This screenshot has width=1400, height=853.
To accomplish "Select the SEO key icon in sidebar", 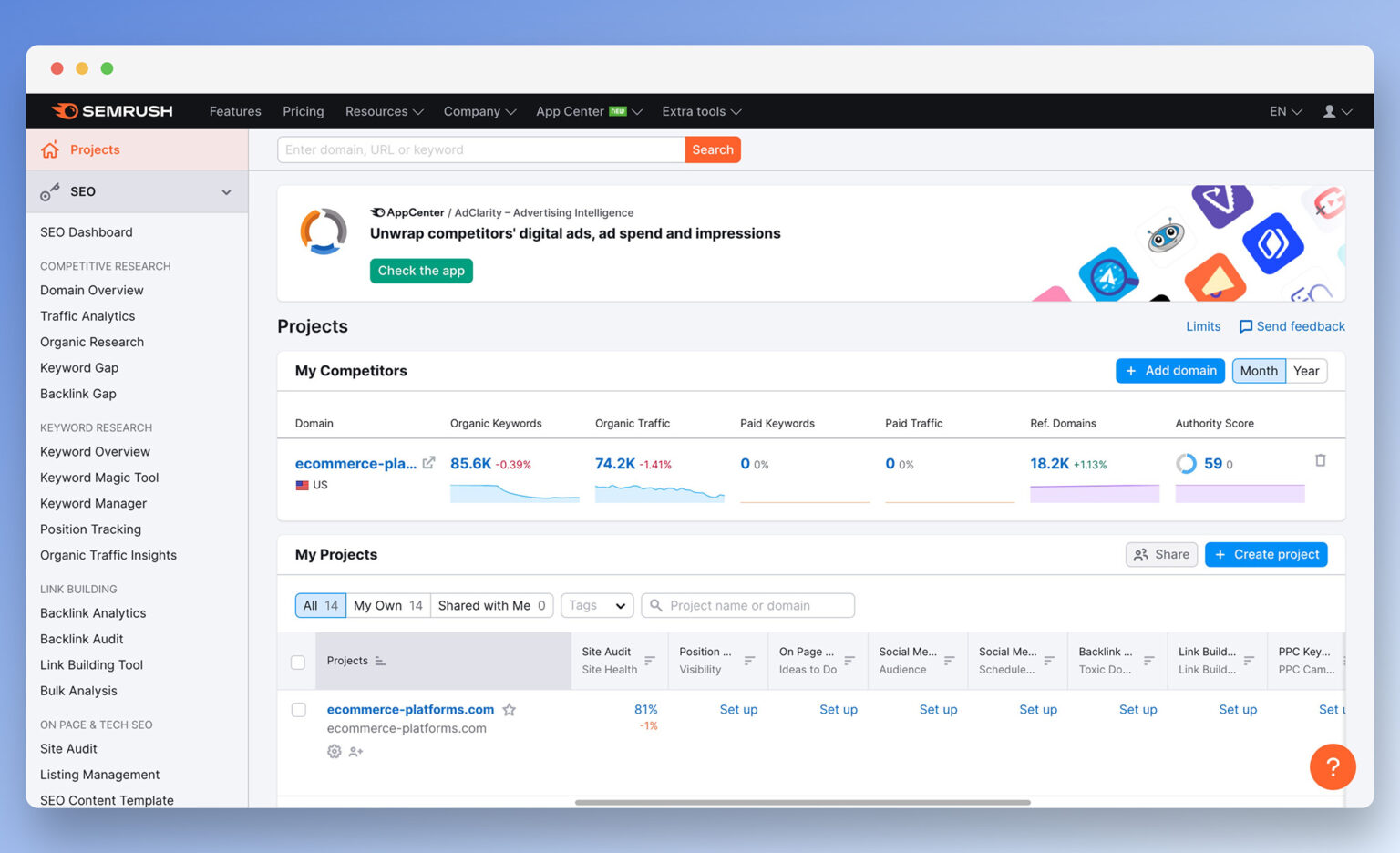I will tap(49, 191).
